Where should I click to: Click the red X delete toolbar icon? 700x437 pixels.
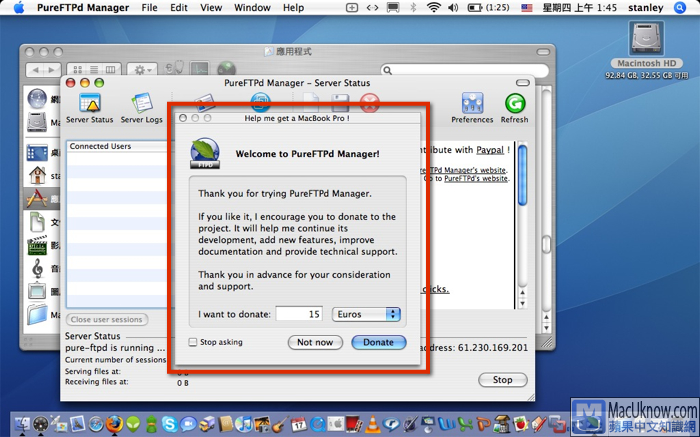[370, 103]
